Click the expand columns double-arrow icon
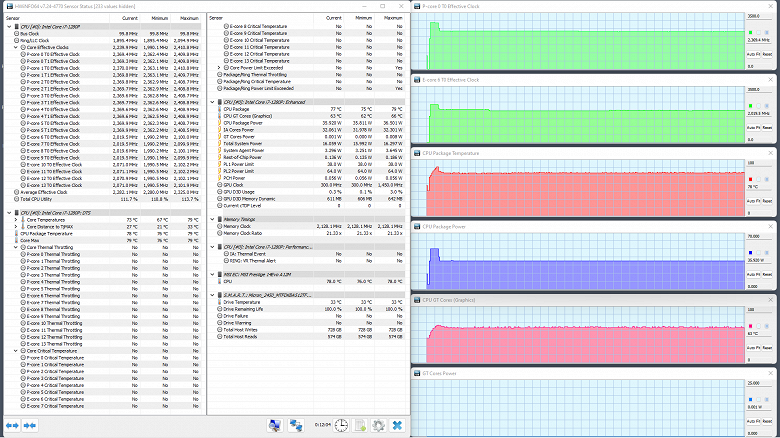Screen dimensions: 780x438 click(12, 426)
